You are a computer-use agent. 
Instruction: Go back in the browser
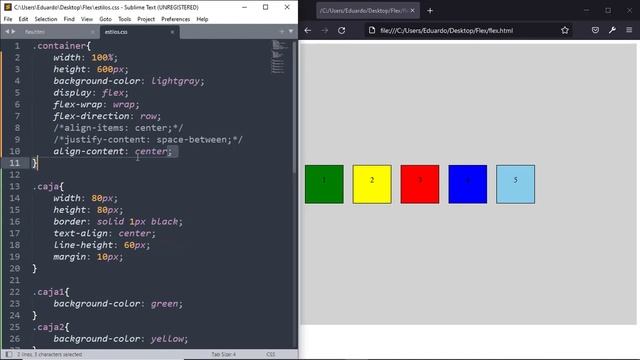308,30
